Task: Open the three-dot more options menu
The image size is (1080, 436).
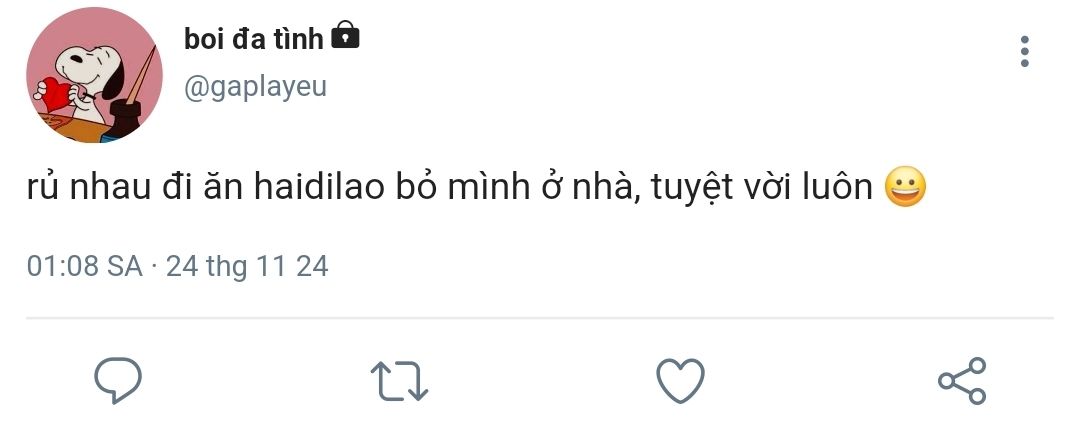Action: coord(1024,52)
